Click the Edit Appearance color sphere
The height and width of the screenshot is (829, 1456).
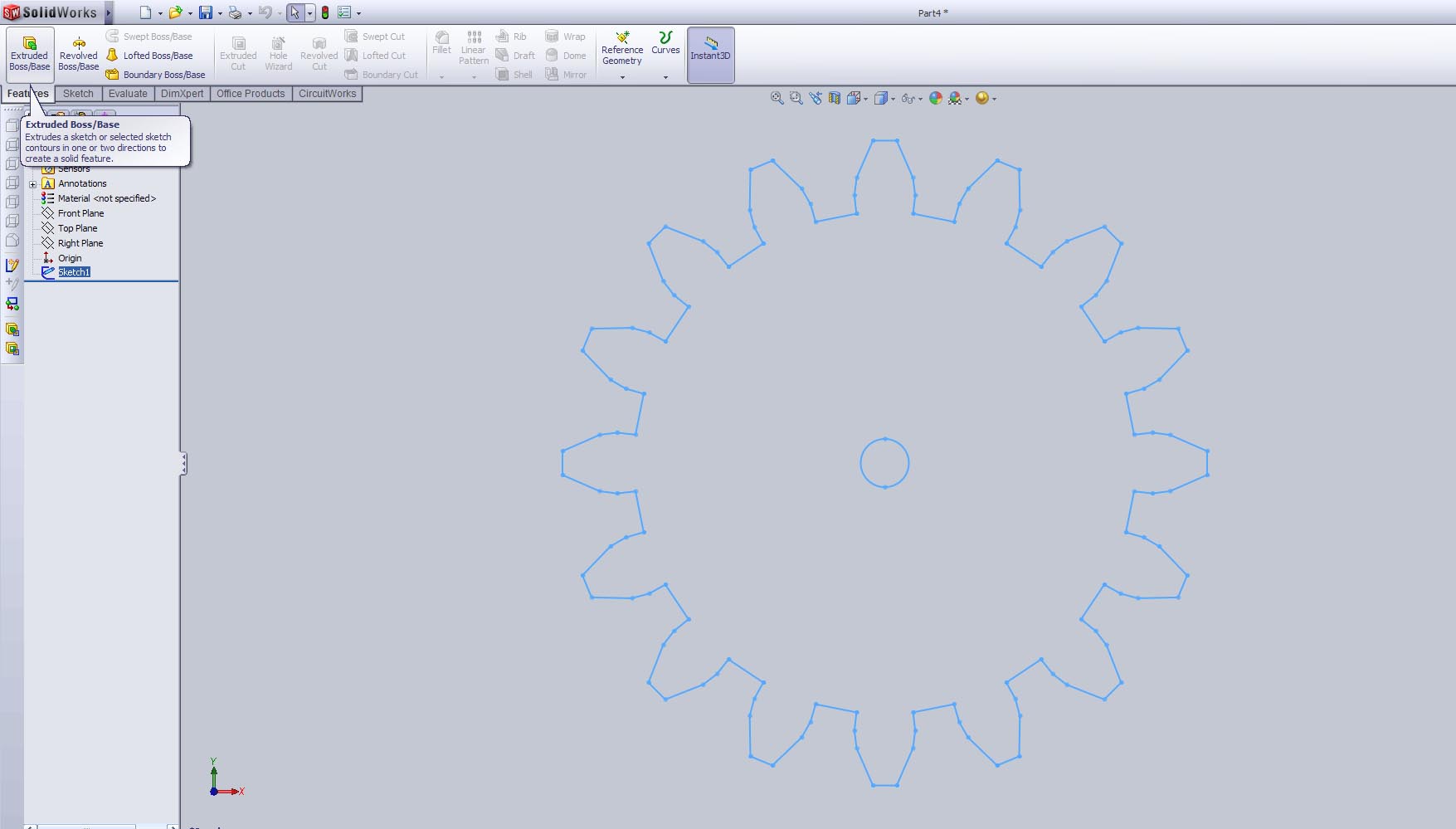(936, 98)
